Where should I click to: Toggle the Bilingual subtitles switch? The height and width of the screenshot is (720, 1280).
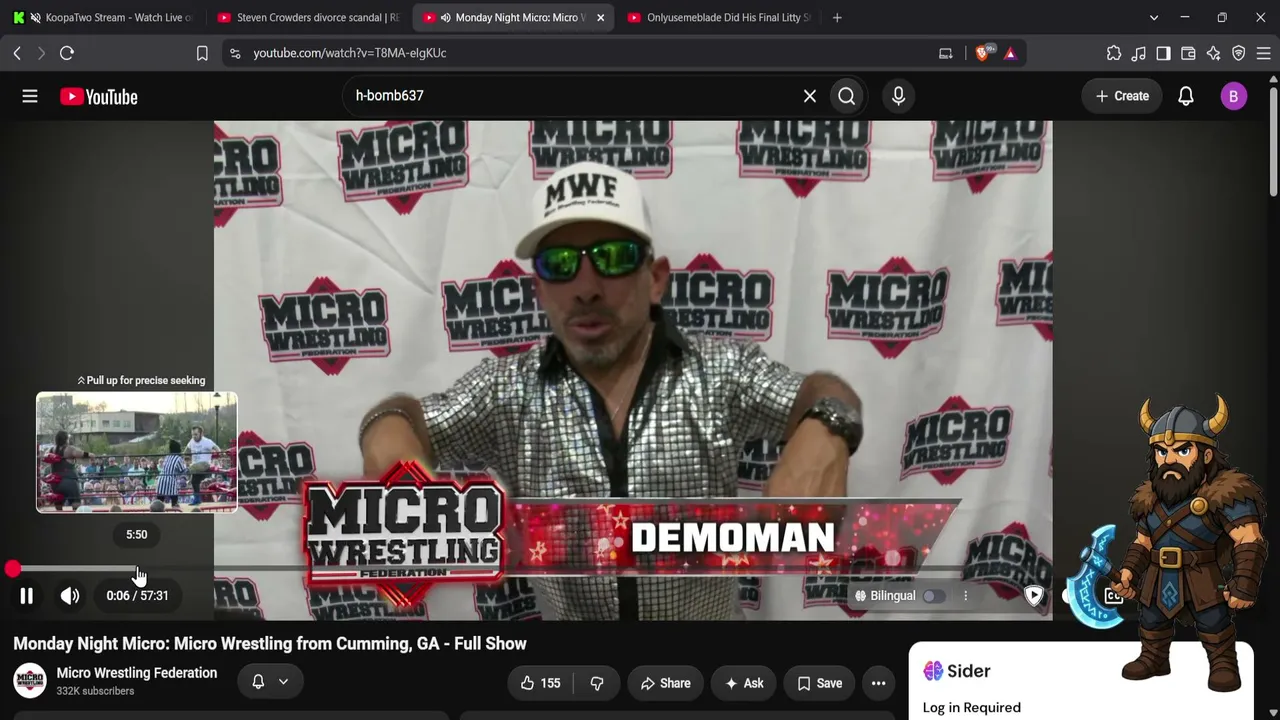933,596
